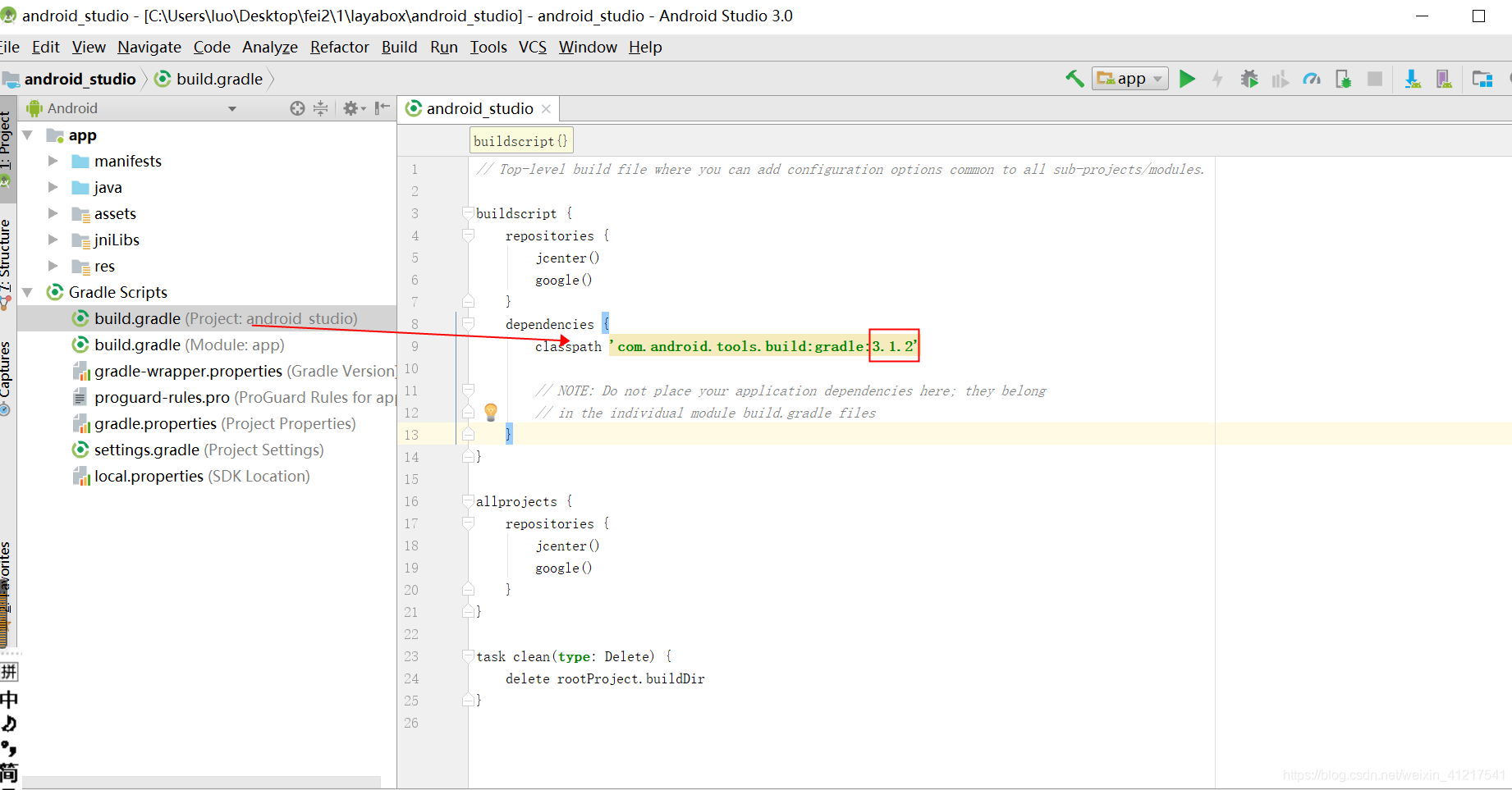Expand the res folder
The width and height of the screenshot is (1512, 790).
click(x=53, y=266)
